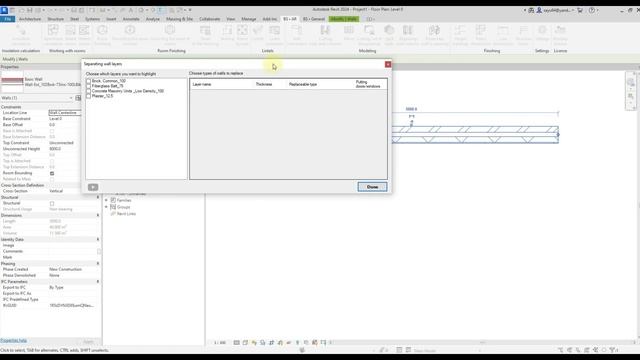This screenshot has height=360, width=640.
Task: Collapse the IFC Parameters section
Action: click(x=98, y=282)
